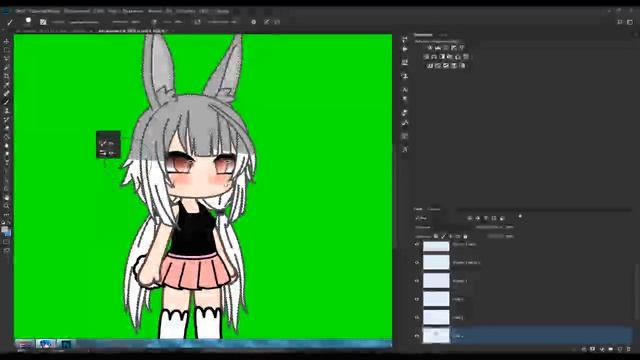Hide the topmost layer via its eye
Viewport: 640px width, 360px height.
[417, 244]
